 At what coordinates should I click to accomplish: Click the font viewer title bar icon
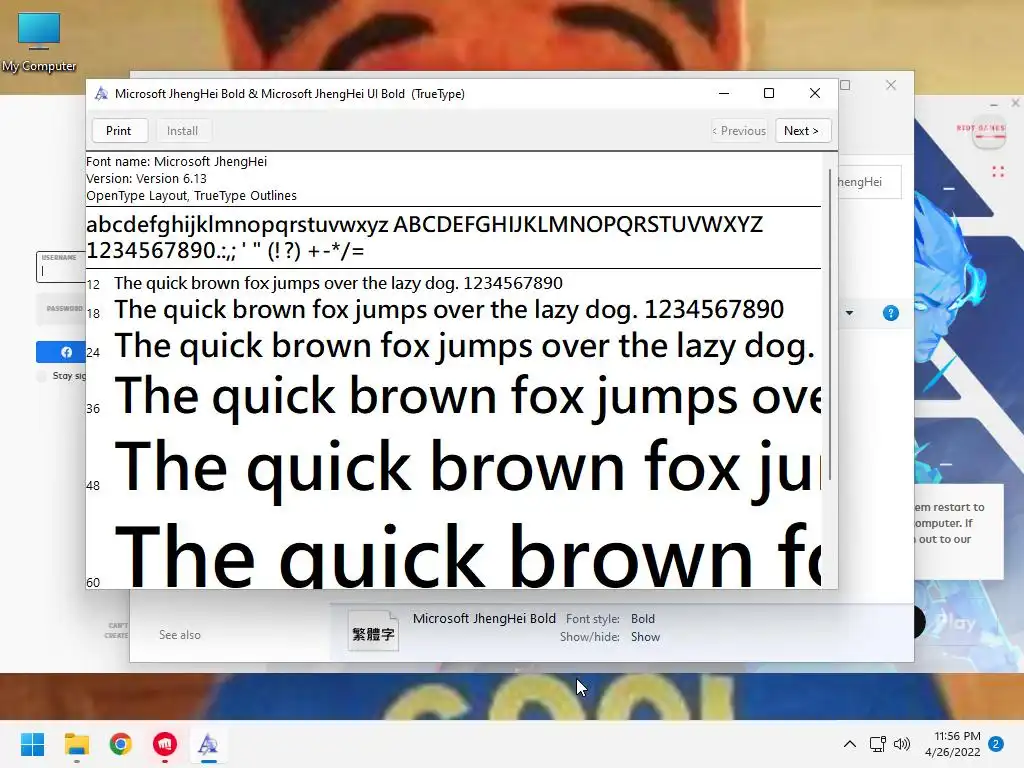pyautogui.click(x=101, y=93)
